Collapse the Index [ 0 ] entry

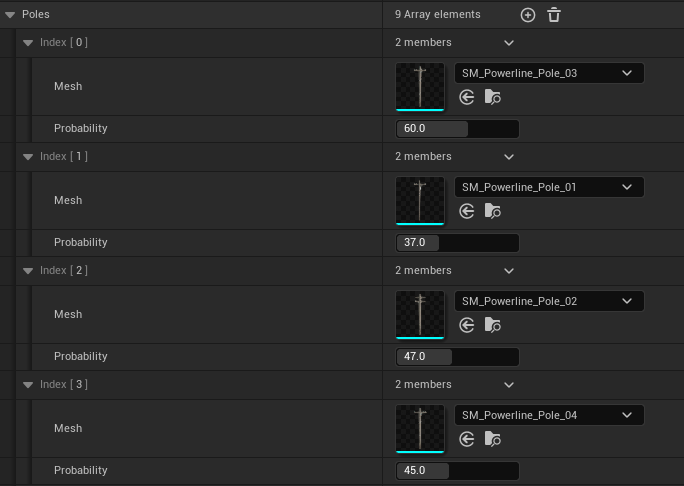click(28, 43)
